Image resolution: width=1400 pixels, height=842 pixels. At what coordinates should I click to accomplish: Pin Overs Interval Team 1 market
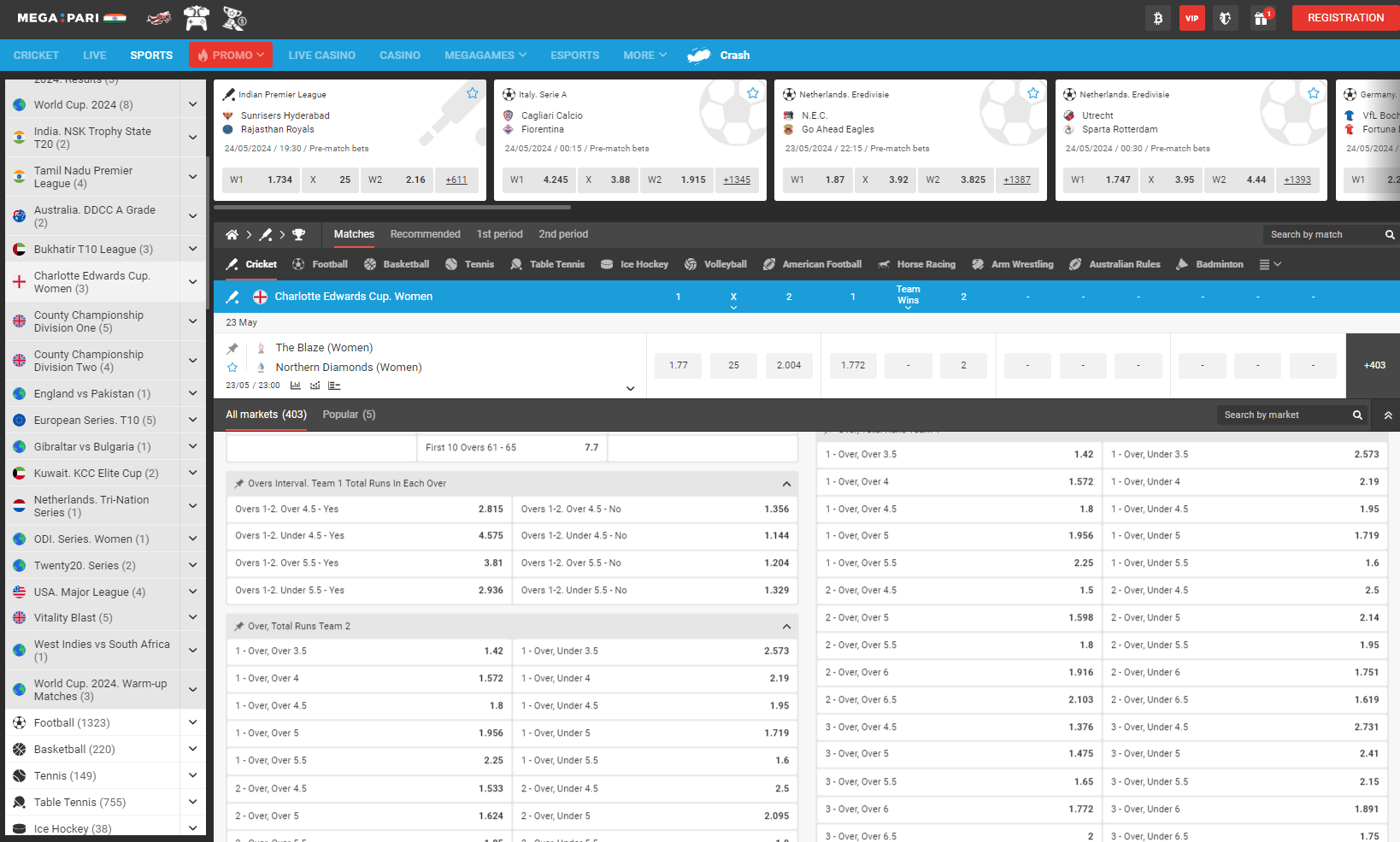[x=239, y=484]
